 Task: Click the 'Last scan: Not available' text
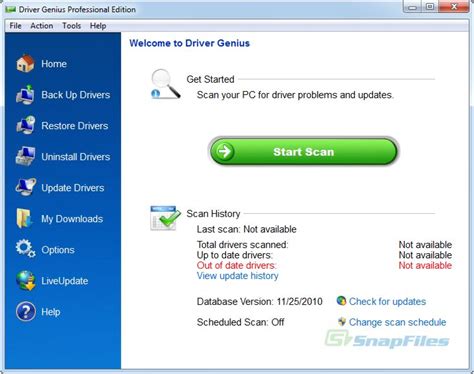point(246,229)
